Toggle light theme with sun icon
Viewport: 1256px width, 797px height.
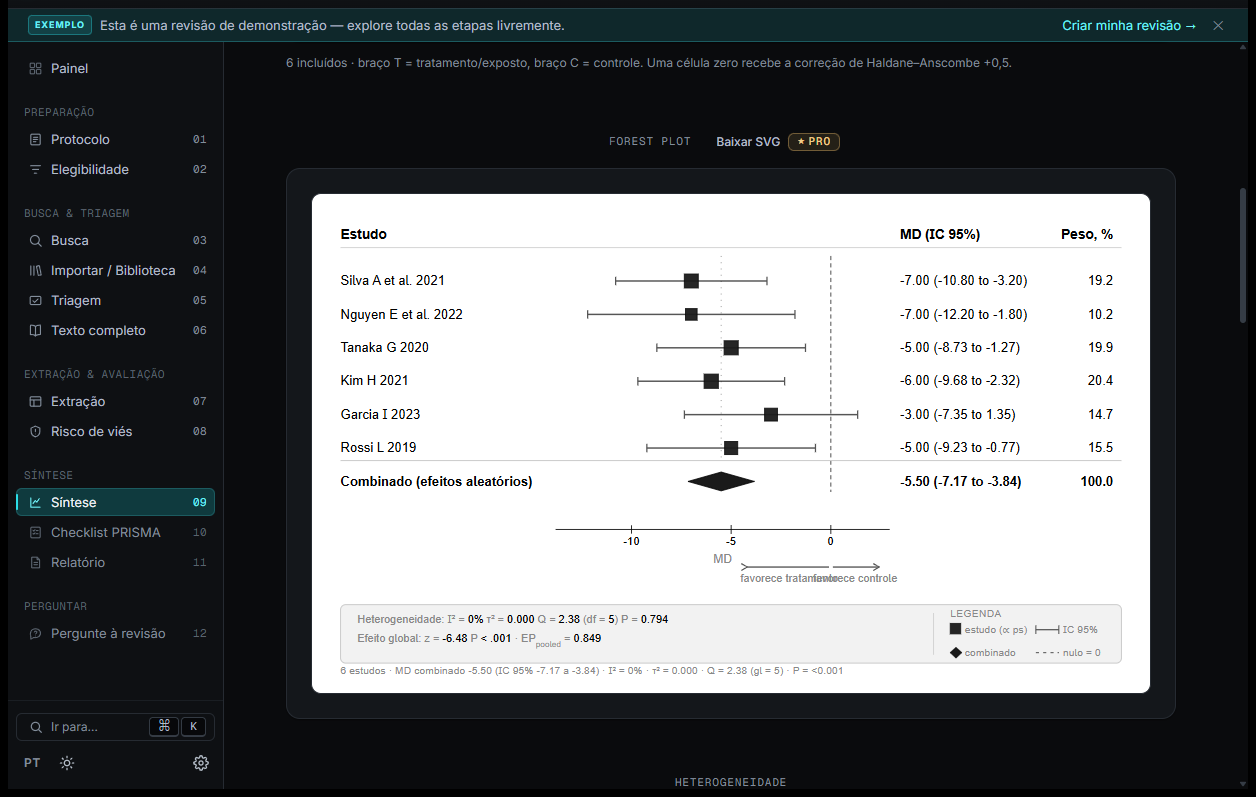(x=67, y=763)
